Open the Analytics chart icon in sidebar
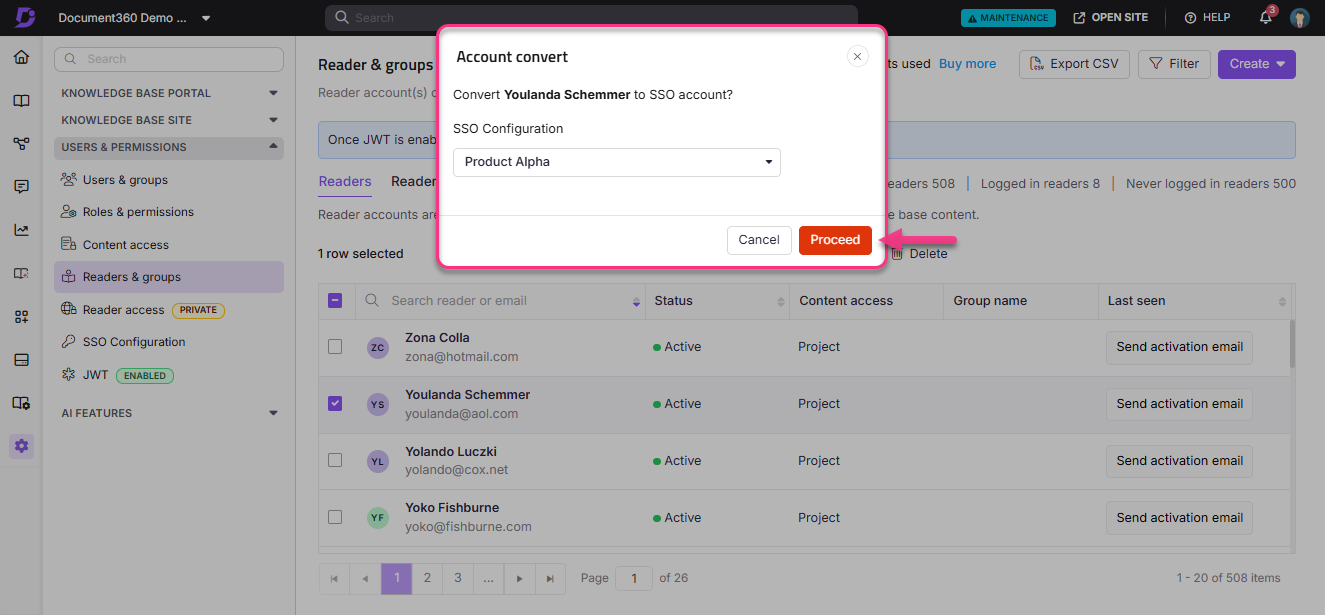The height and width of the screenshot is (615, 1325). pos(21,229)
